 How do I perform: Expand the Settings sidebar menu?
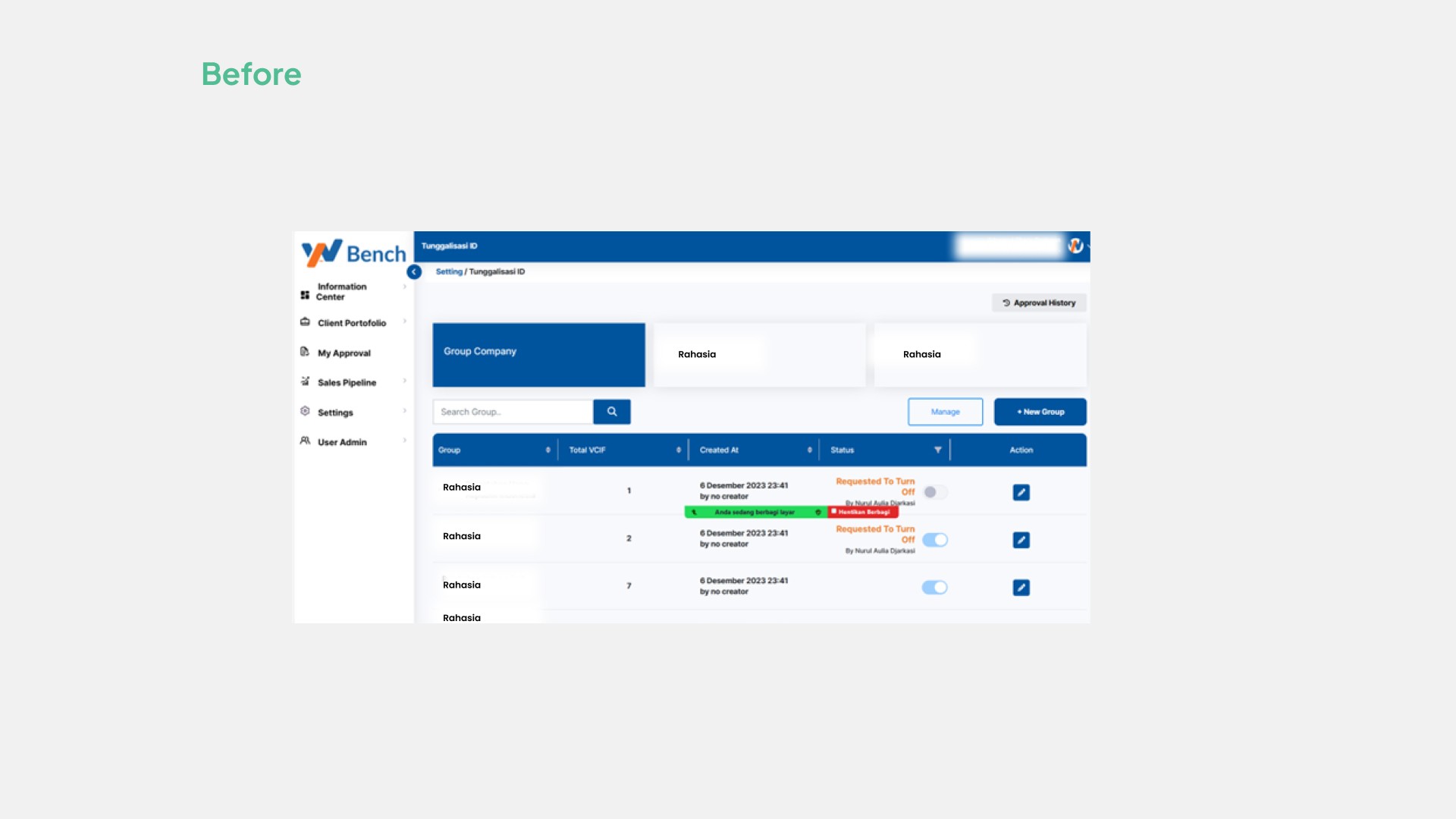[335, 413]
